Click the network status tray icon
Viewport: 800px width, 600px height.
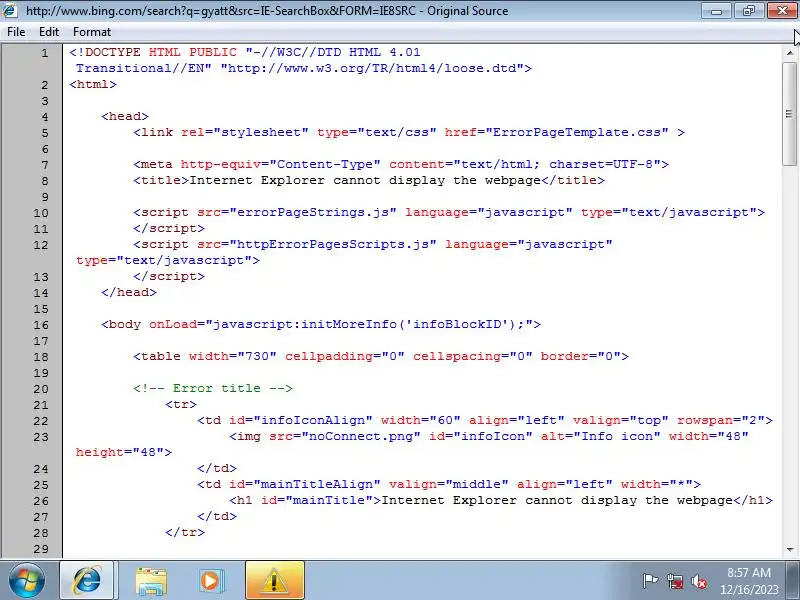[x=674, y=581]
